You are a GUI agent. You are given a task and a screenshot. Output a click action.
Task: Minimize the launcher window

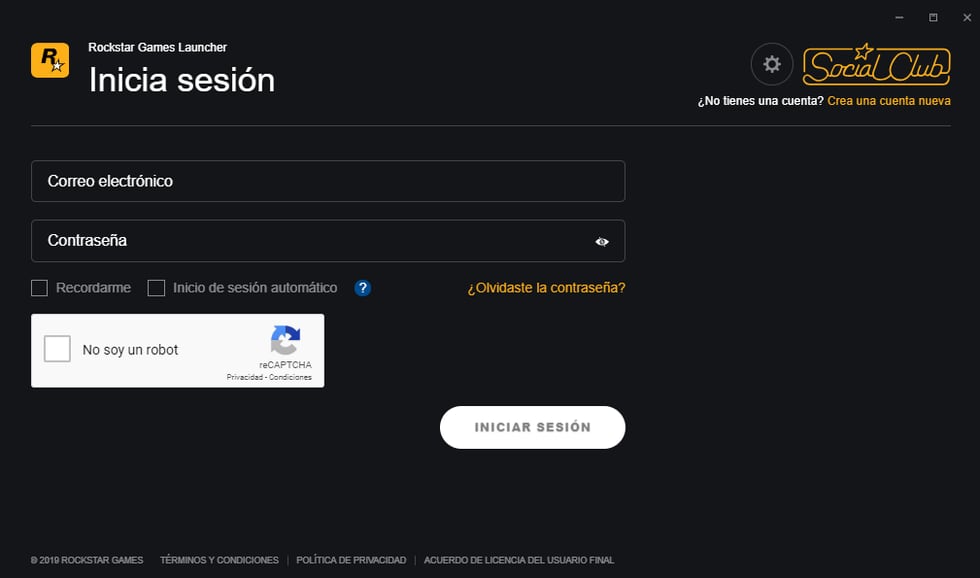(x=899, y=17)
